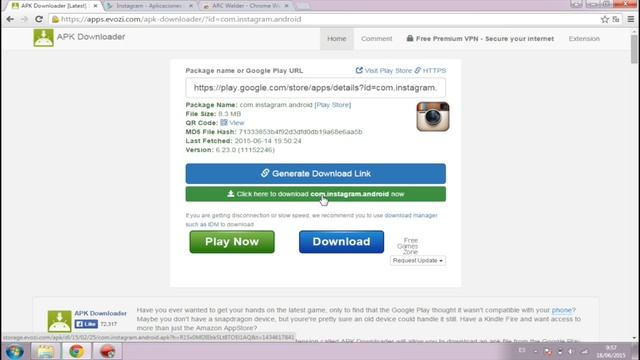640x360 pixels.
Task: Click the red recorder icon in taskbar
Action: pos(107,351)
